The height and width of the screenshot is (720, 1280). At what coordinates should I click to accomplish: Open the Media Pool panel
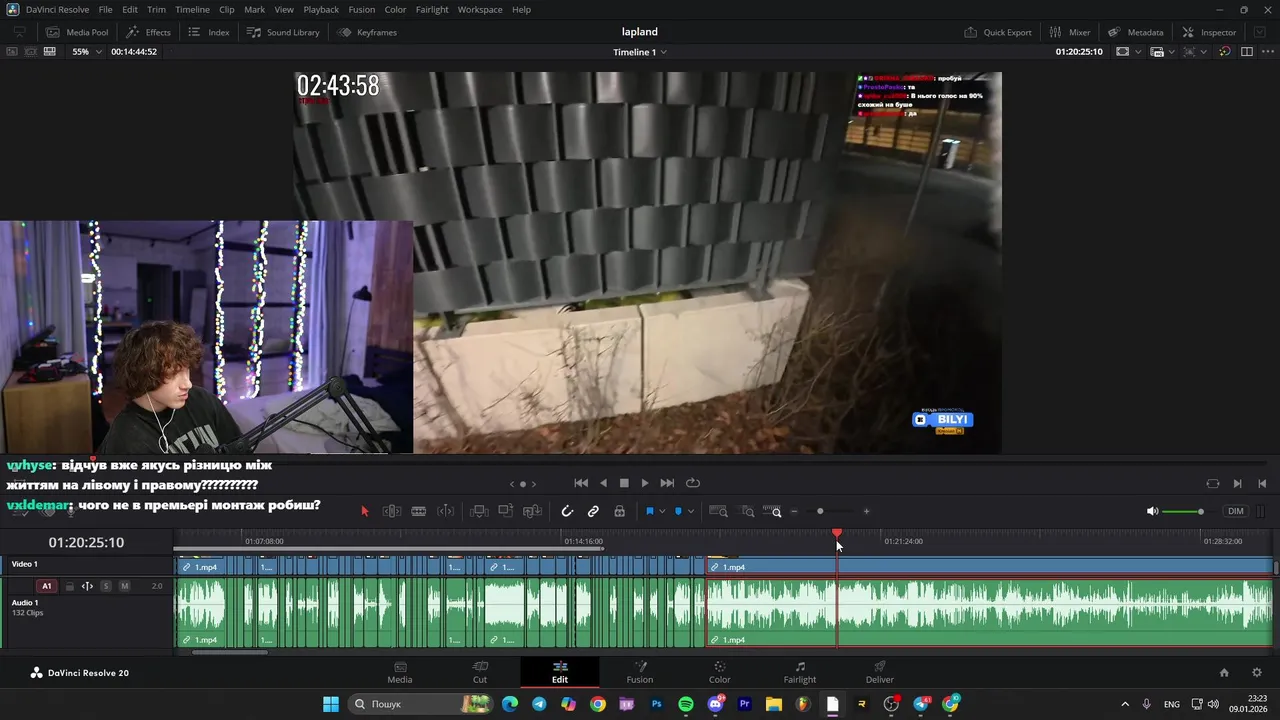(x=76, y=32)
